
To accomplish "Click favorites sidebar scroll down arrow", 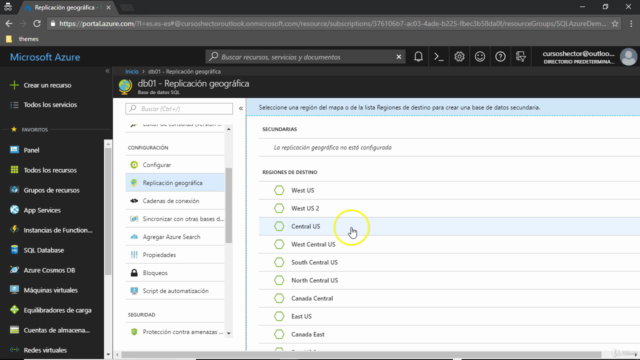I will click(108, 354).
